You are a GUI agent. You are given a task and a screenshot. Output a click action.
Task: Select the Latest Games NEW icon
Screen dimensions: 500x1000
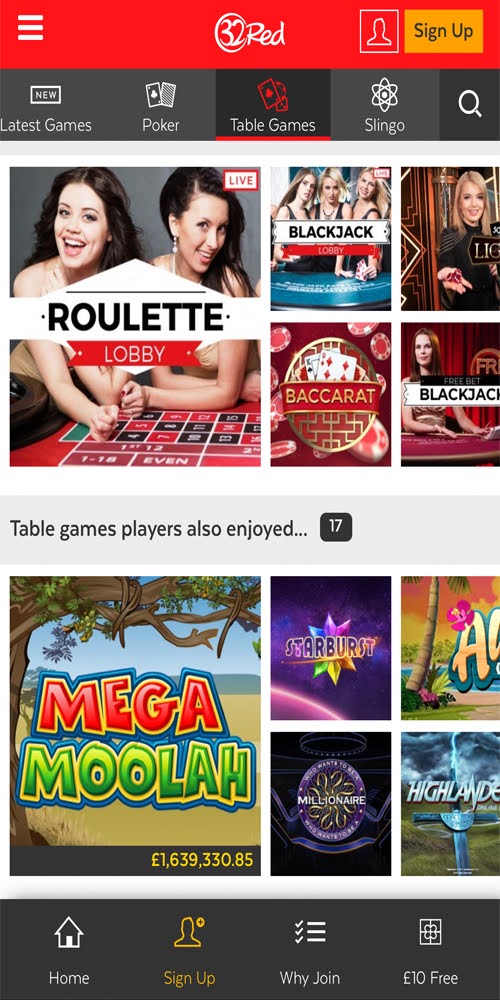45,95
